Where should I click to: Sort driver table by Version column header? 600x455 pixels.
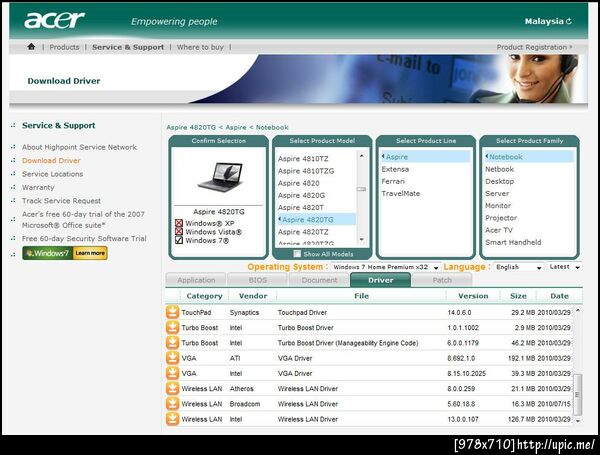pyautogui.click(x=473, y=296)
